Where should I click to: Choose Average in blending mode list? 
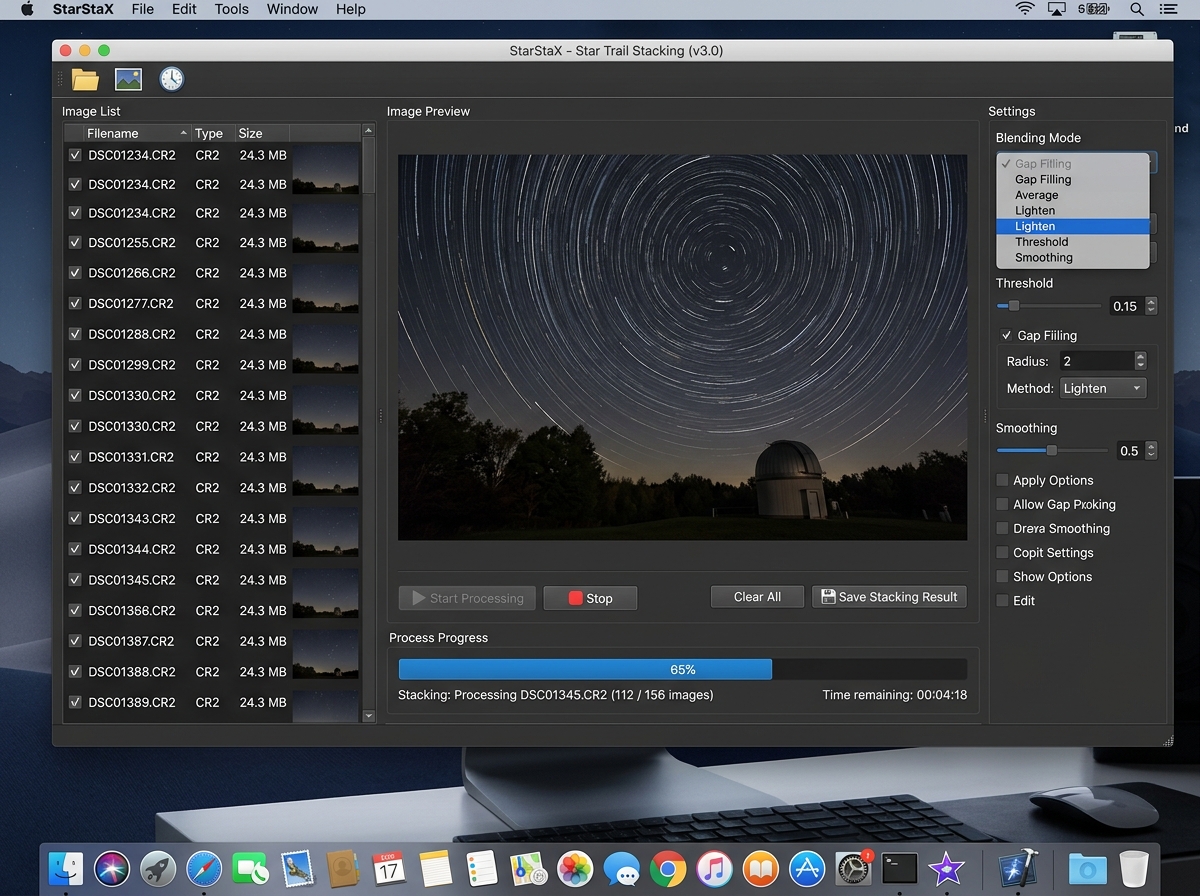(1073, 195)
